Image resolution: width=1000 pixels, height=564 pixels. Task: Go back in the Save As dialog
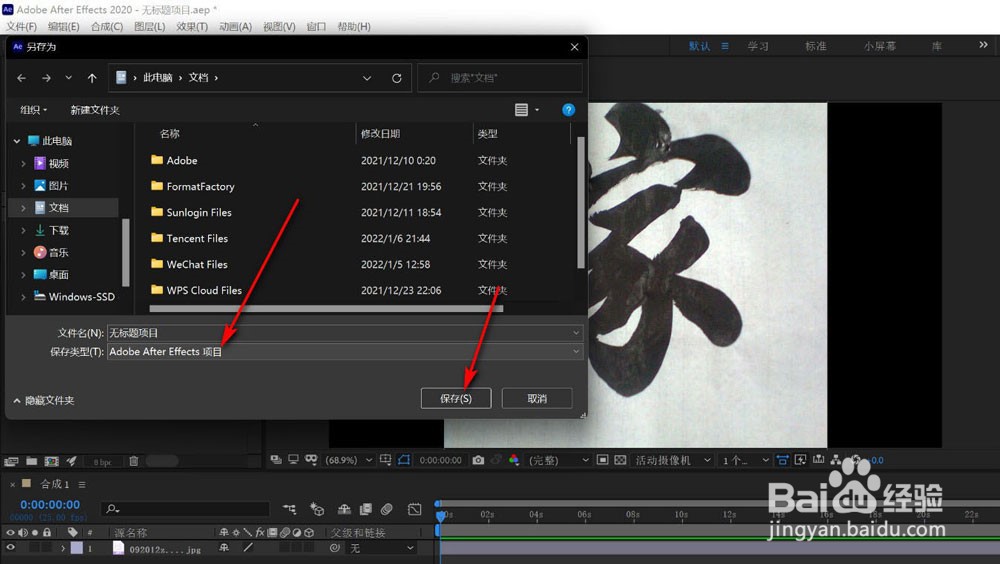(x=21, y=78)
